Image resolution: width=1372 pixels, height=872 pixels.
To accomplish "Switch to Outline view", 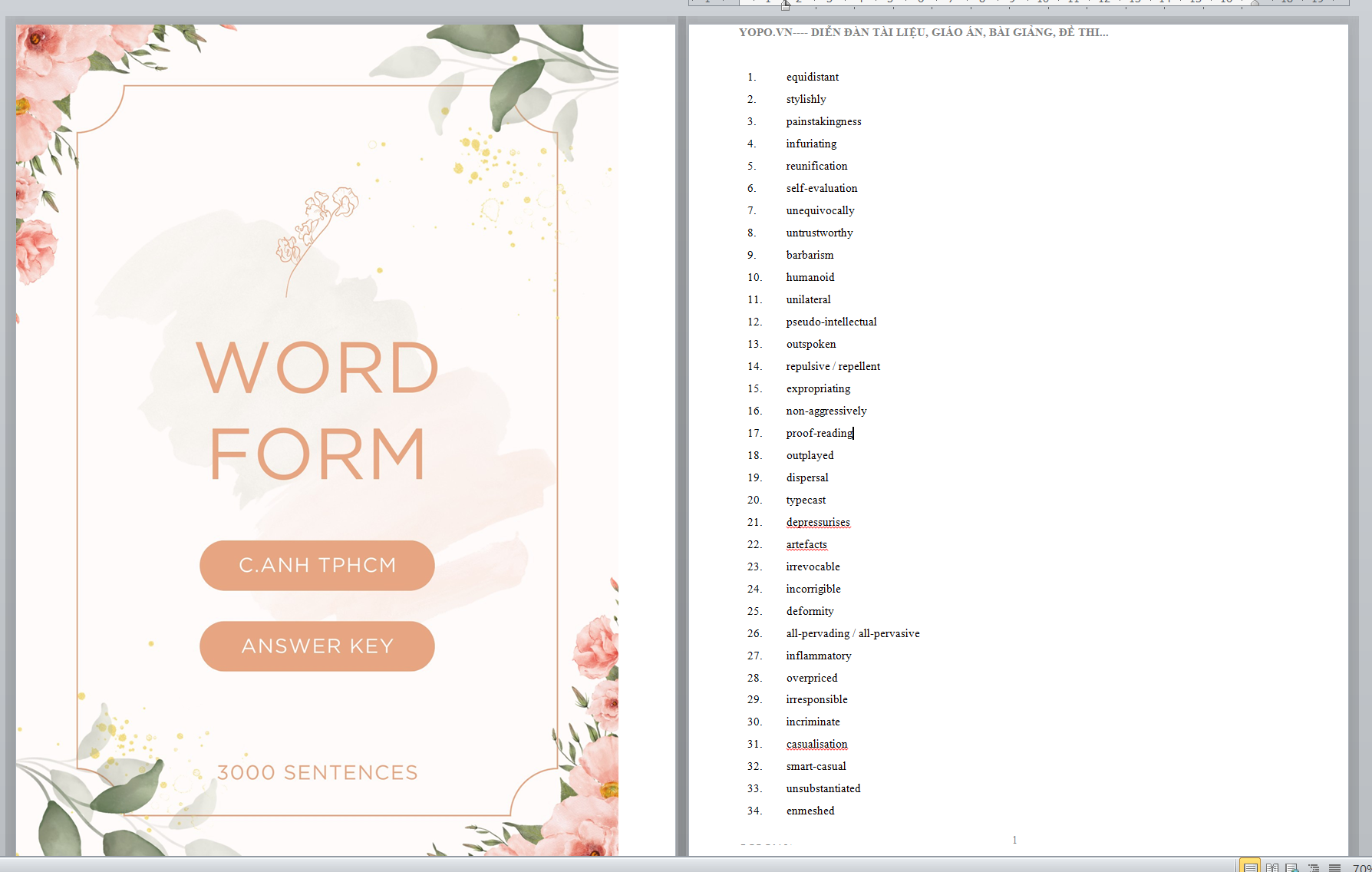I will pyautogui.click(x=1313, y=867).
